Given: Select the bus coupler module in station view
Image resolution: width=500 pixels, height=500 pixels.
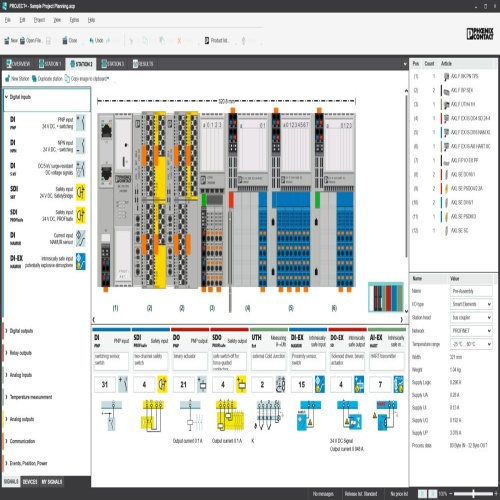Looking at the screenshot, I should pos(115,199).
